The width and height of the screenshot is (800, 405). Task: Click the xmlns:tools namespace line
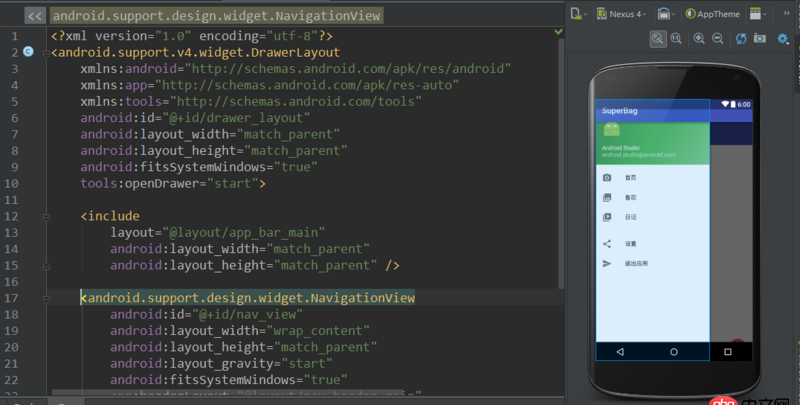pos(251,102)
